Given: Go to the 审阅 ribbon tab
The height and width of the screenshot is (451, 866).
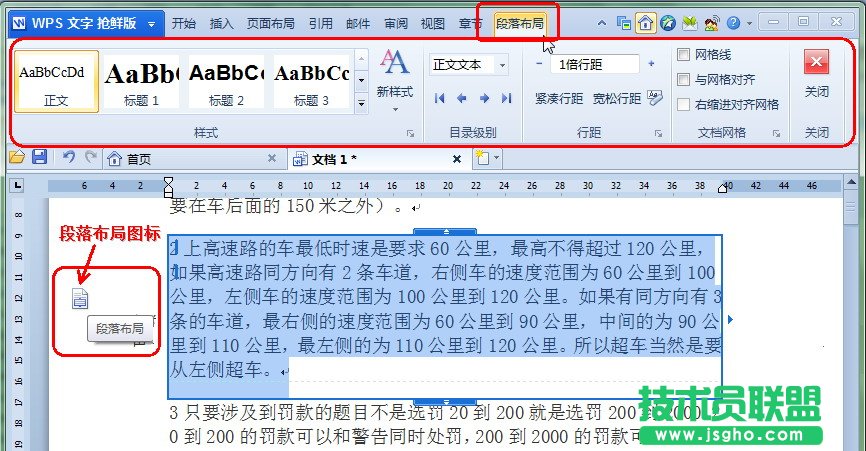Looking at the screenshot, I should click(x=396, y=24).
